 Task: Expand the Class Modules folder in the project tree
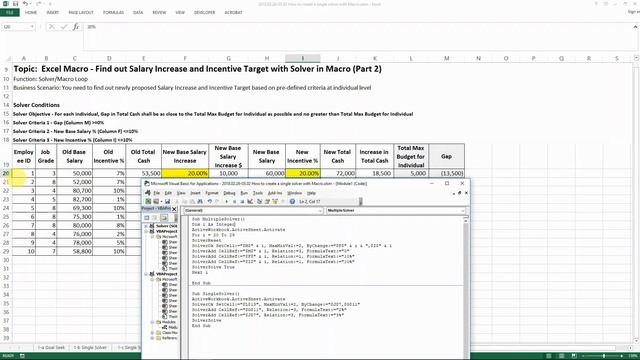click(x=152, y=333)
